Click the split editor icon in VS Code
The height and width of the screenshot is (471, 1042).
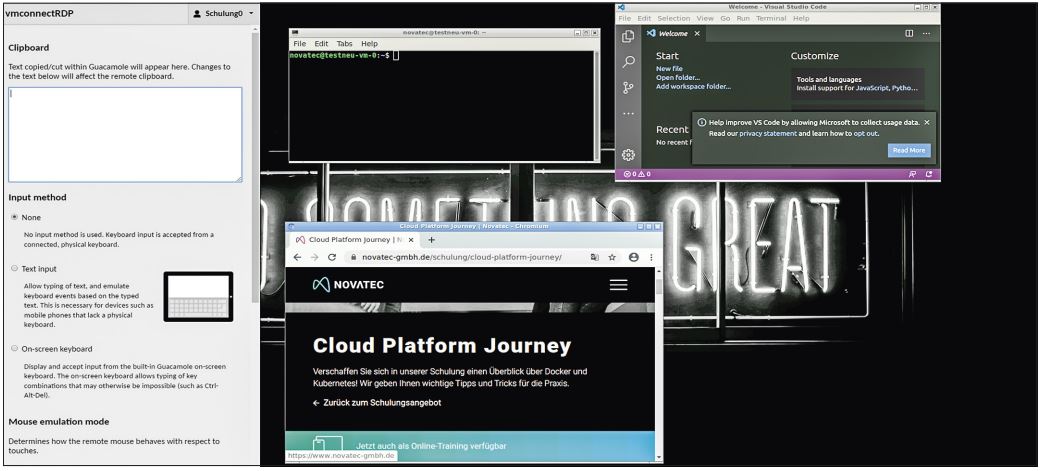909,34
